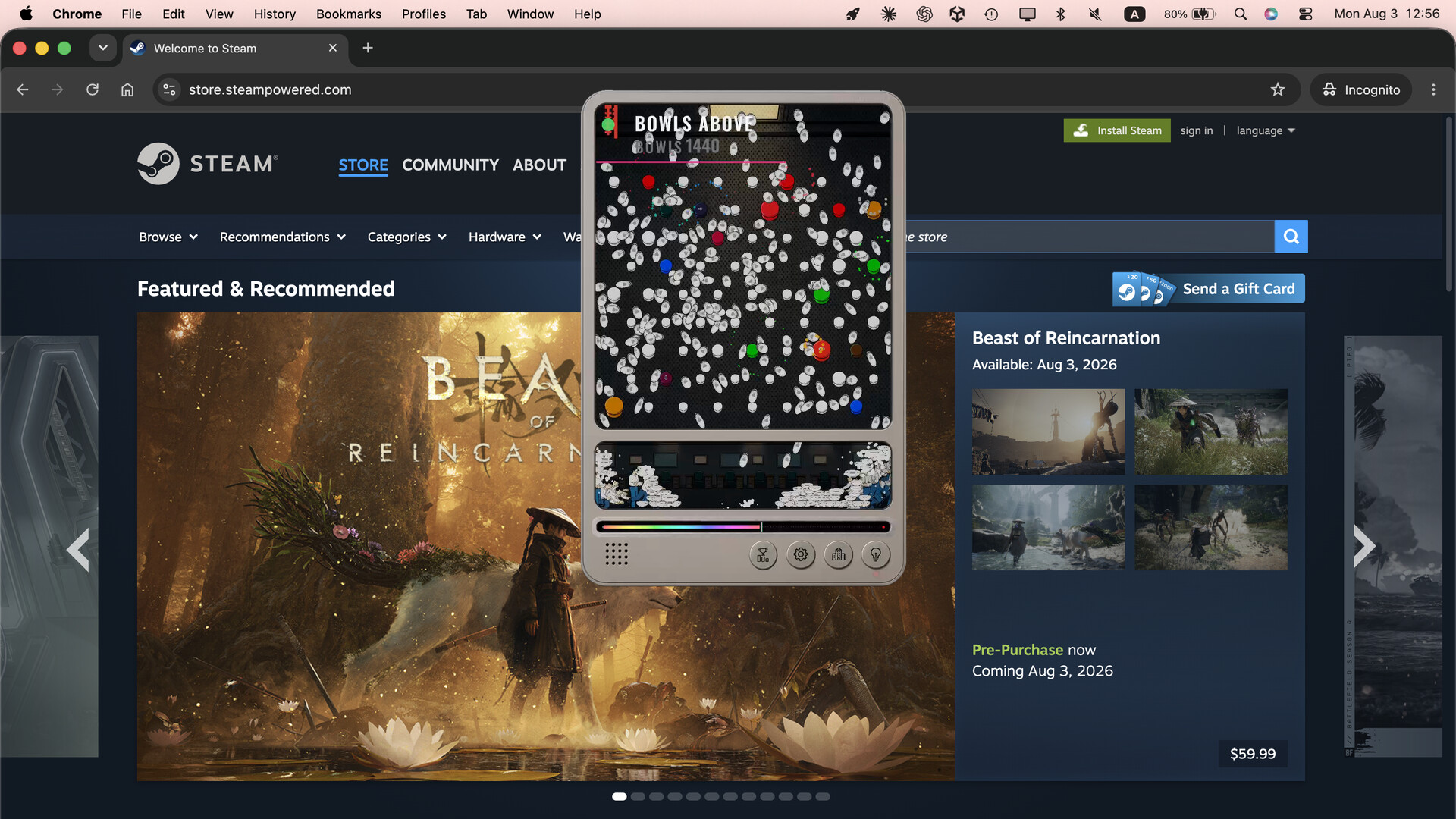Viewport: 1456px width, 819px height.
Task: Open the grassy field warrior screenshot thumbnail
Action: pos(1211,431)
